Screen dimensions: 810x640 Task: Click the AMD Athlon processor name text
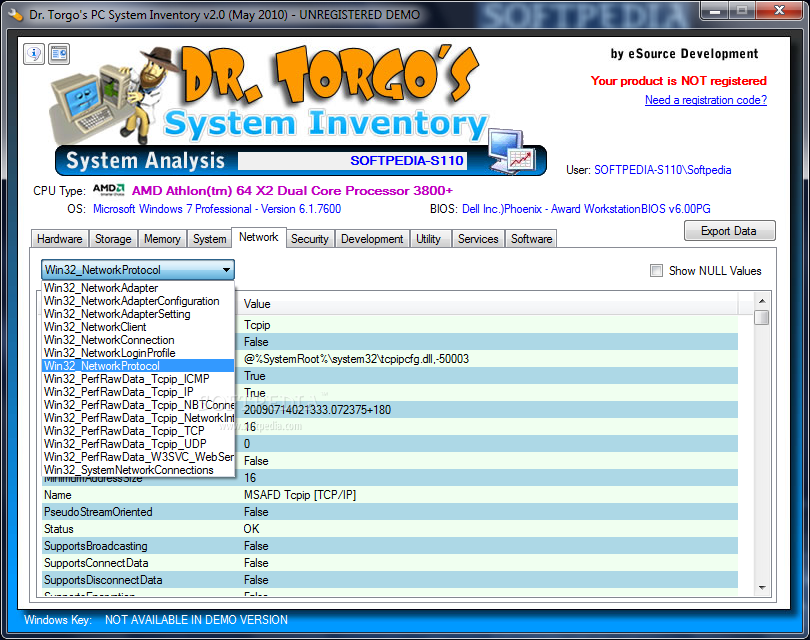292,191
